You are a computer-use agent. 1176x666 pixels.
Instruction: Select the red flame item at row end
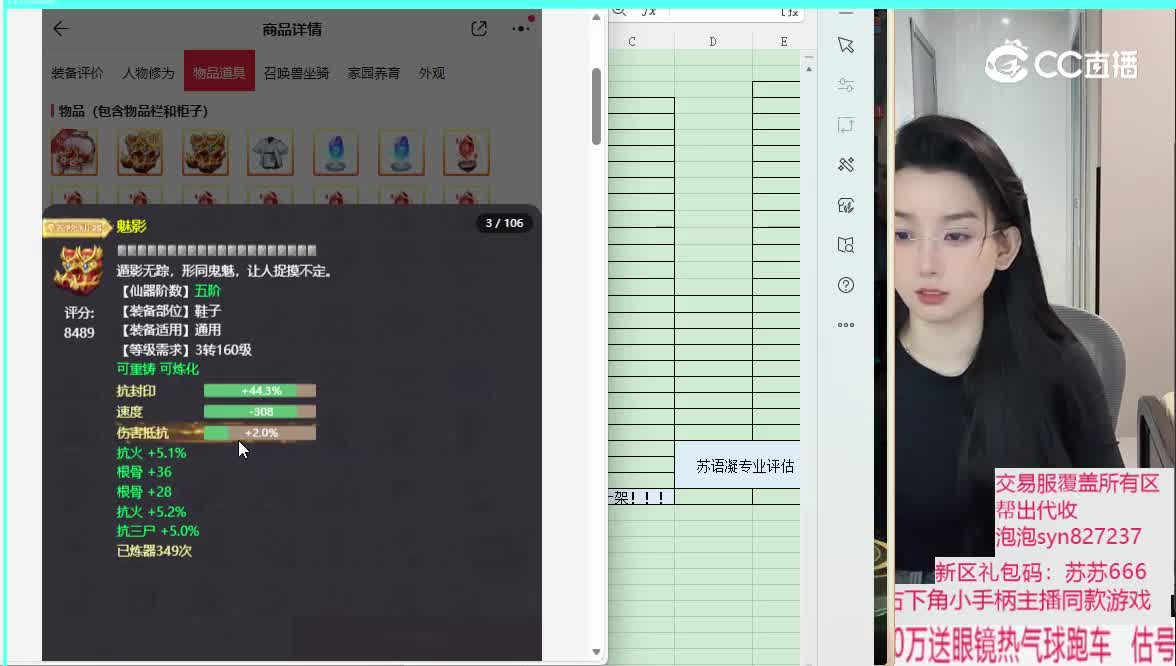coord(466,152)
